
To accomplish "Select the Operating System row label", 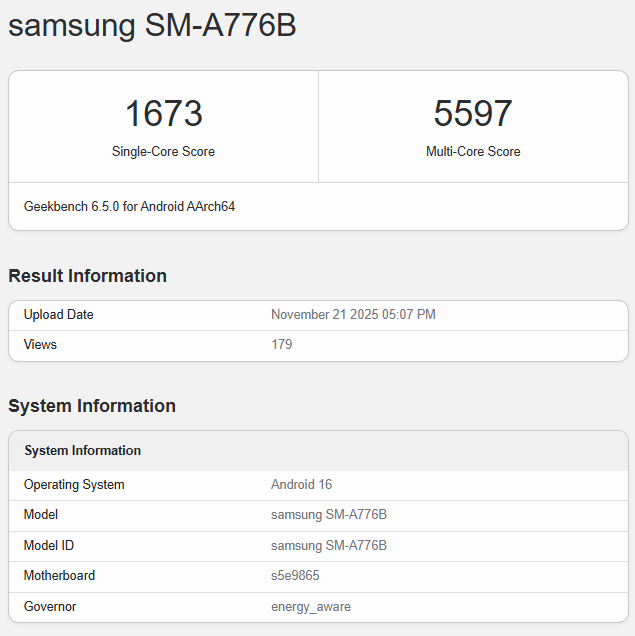I will (74, 485).
